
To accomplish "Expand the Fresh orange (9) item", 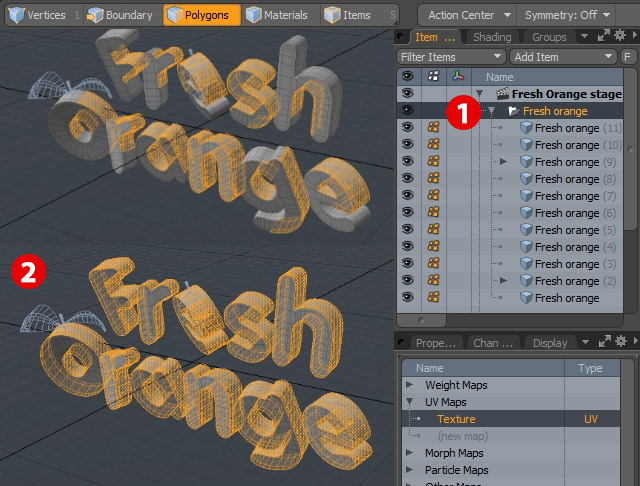I will pos(503,162).
